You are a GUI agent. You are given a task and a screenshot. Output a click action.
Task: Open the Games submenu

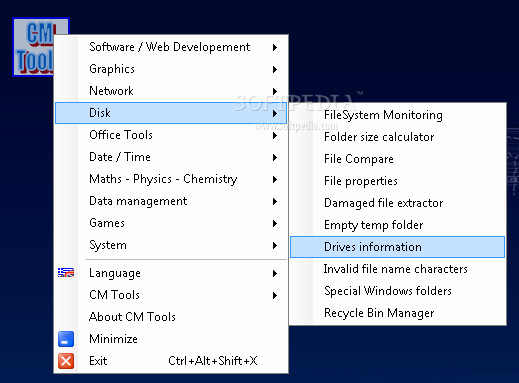tap(171, 223)
